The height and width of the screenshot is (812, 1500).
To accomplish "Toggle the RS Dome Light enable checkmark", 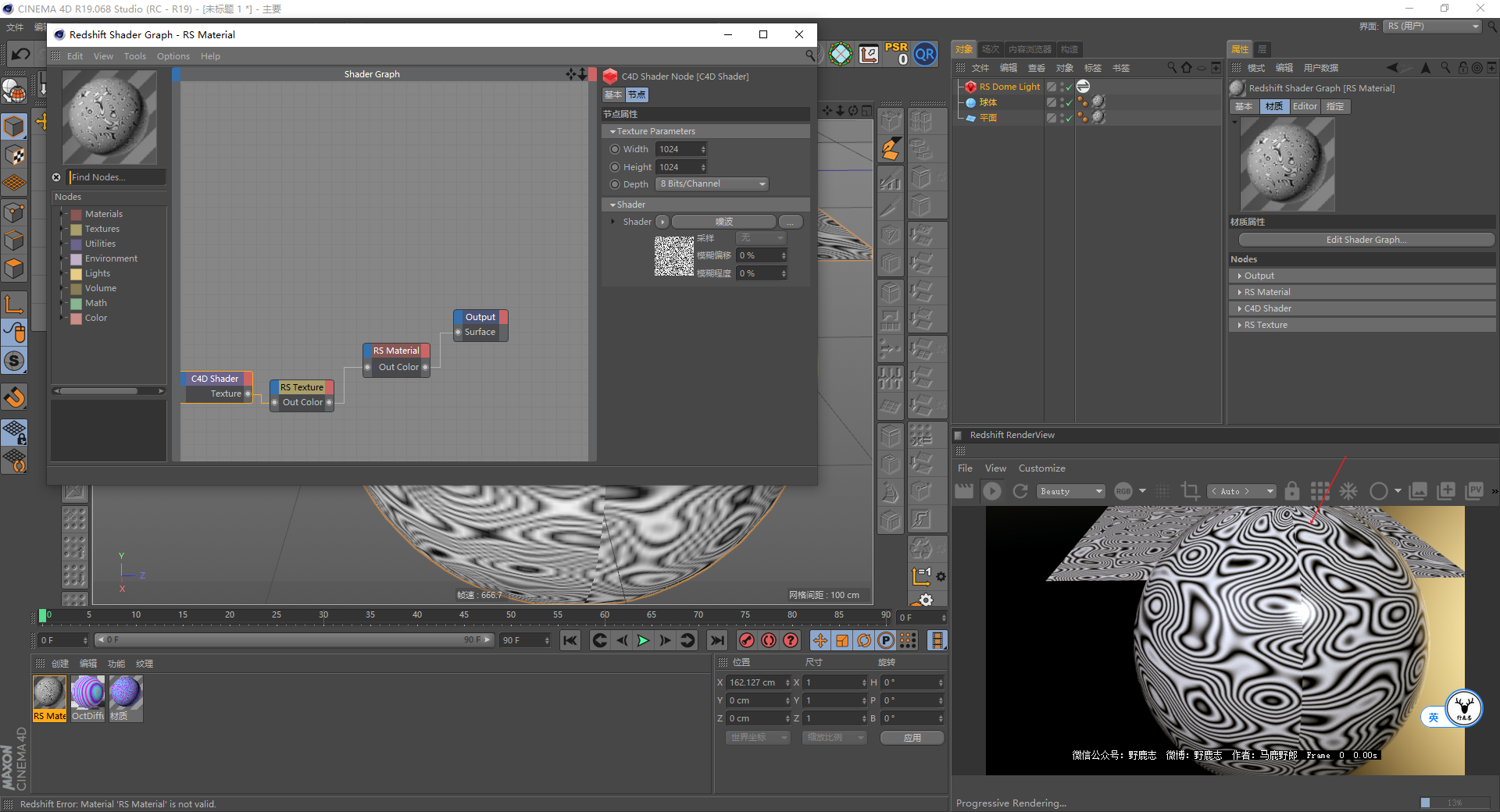I will point(1069,87).
